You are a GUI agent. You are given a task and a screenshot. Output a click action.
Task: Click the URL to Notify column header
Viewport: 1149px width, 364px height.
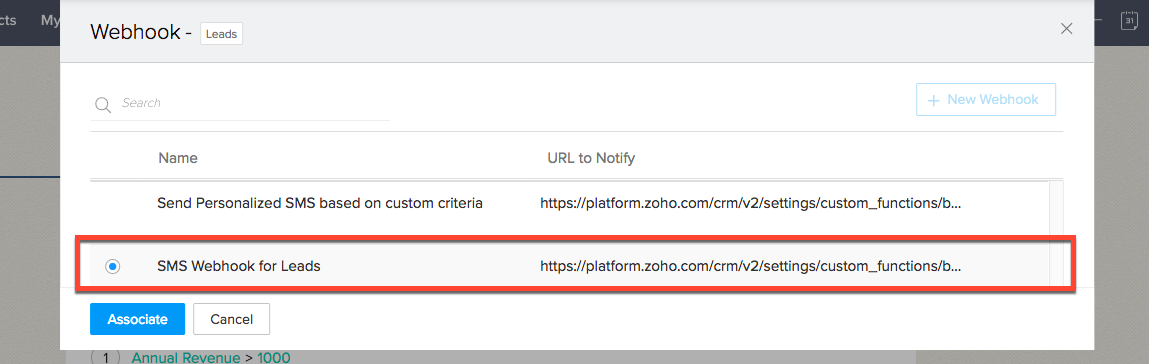click(591, 158)
